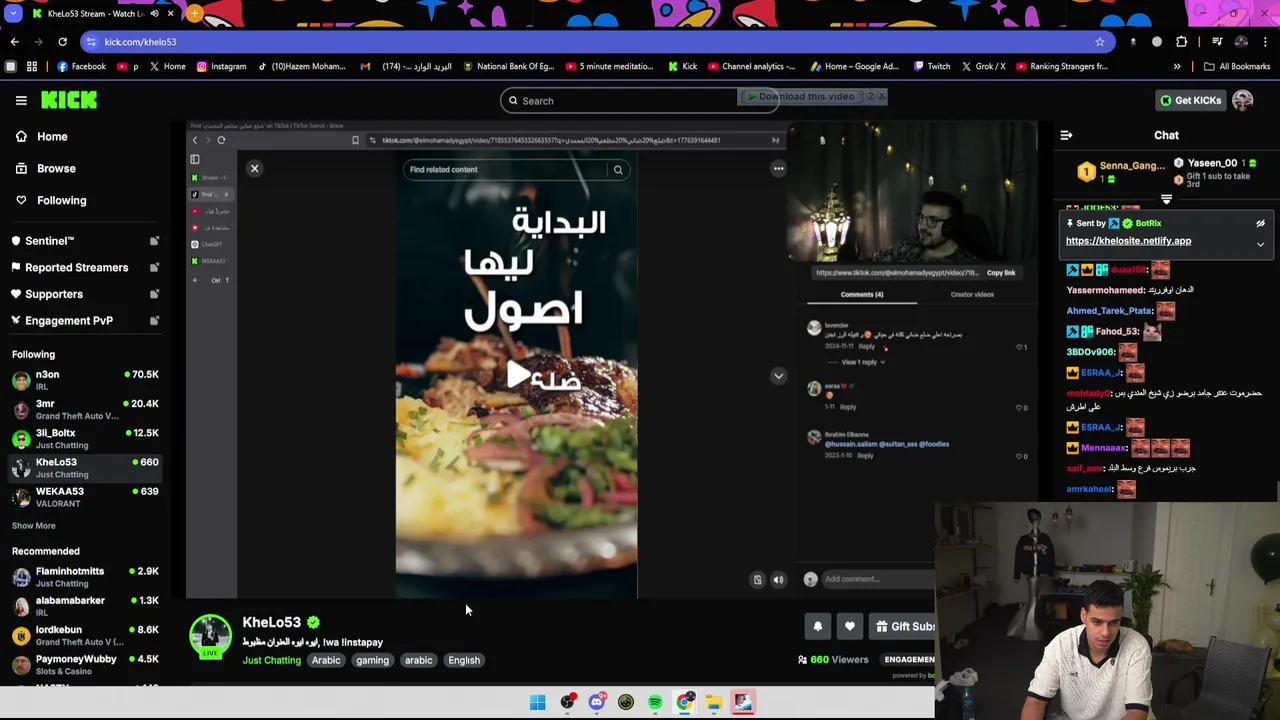Click Gift Subs button

(x=905, y=627)
